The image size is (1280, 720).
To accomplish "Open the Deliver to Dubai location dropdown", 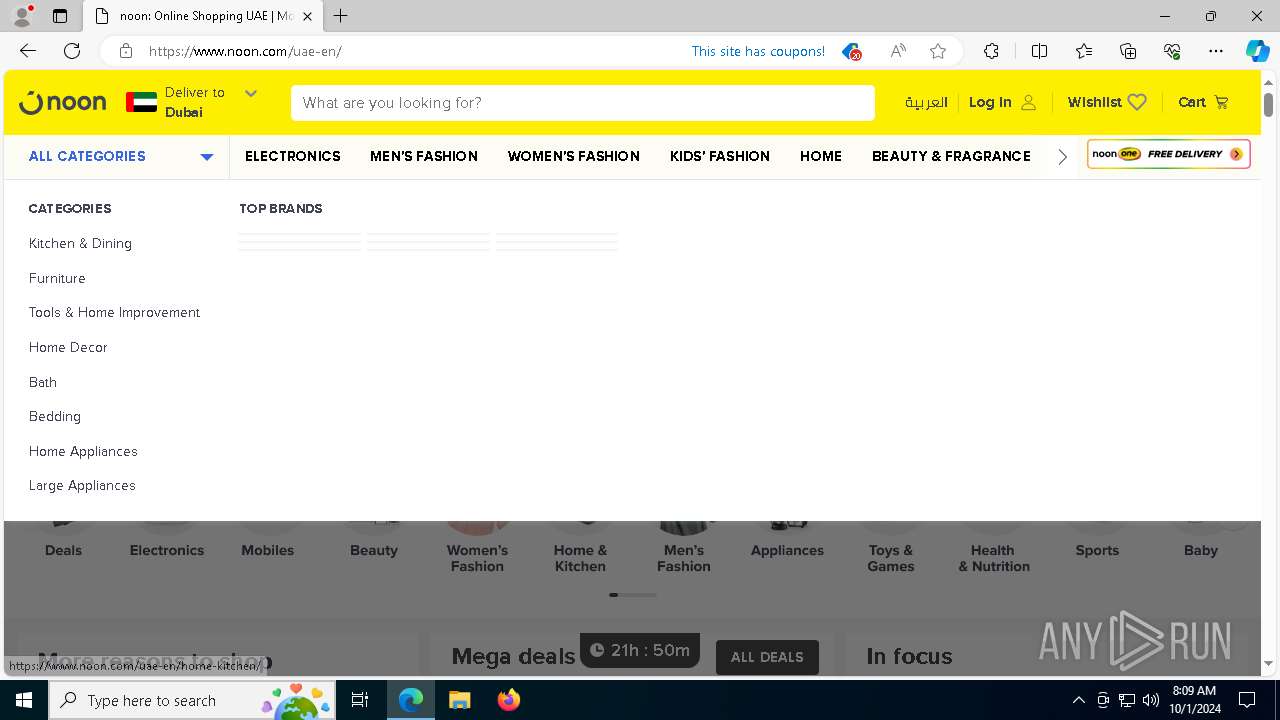I will [192, 102].
